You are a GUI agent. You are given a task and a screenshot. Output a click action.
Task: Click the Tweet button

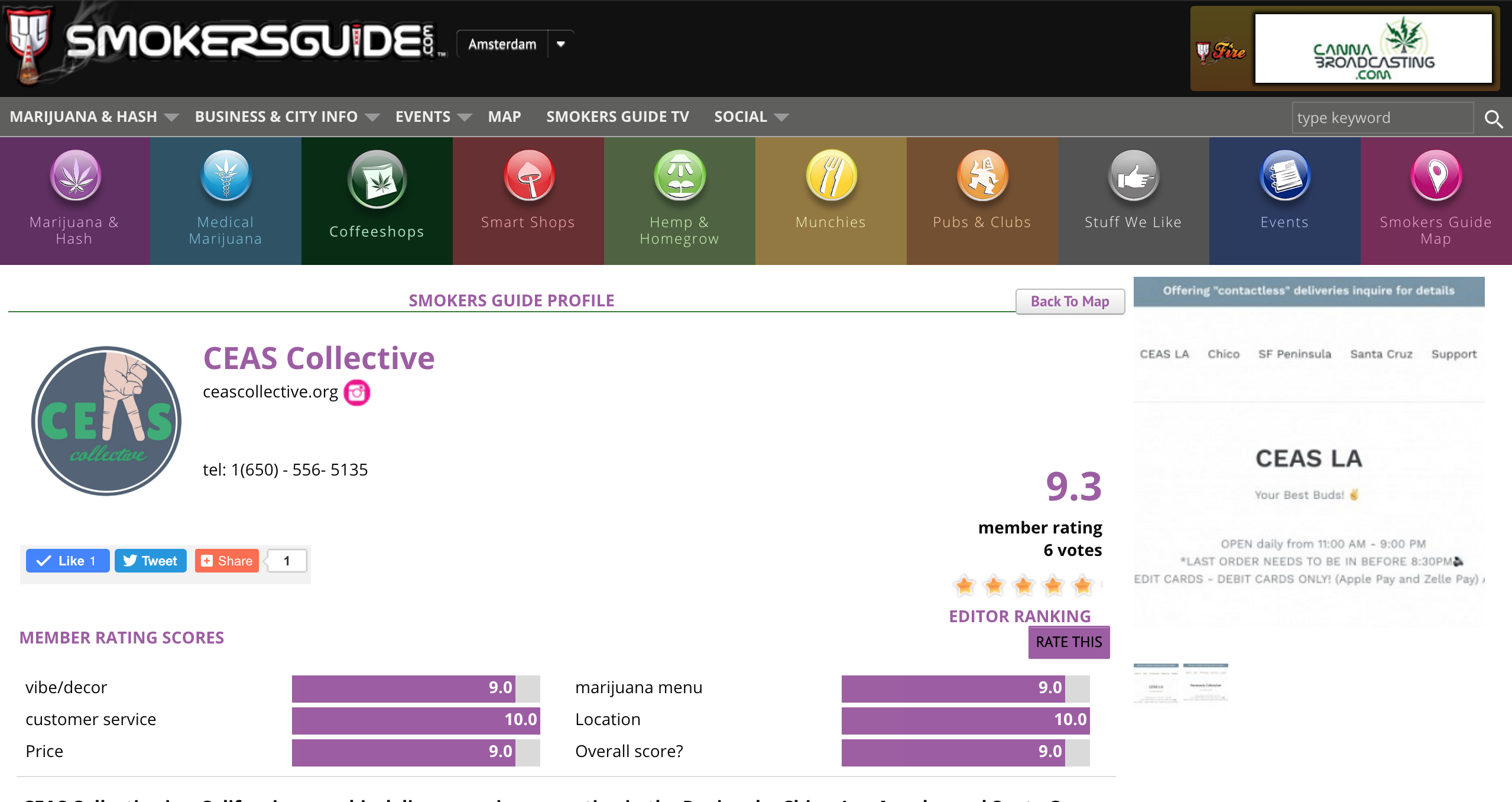point(150,561)
